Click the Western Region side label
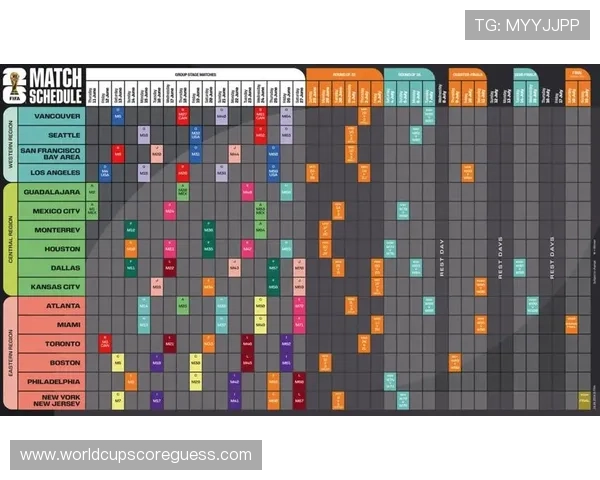This screenshot has height=480, width=600. click(x=10, y=144)
